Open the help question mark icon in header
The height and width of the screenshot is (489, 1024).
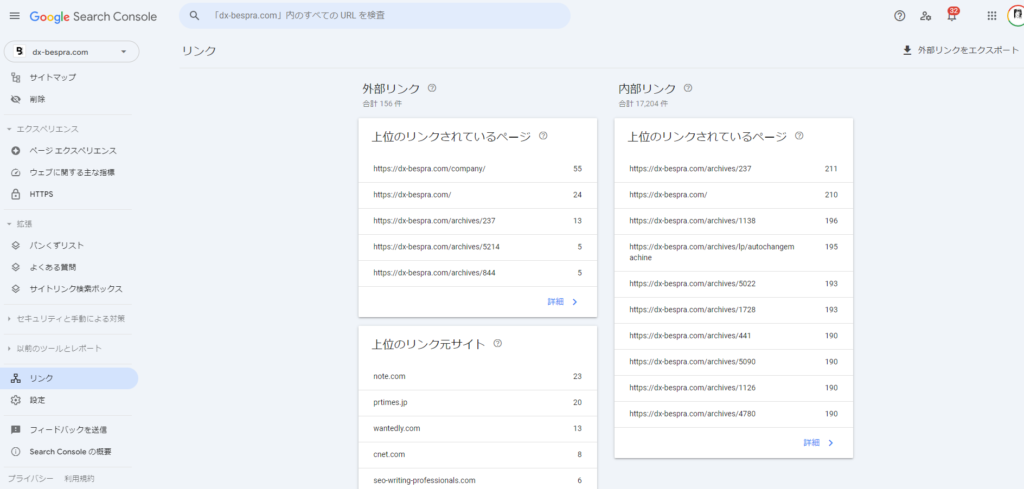point(899,16)
